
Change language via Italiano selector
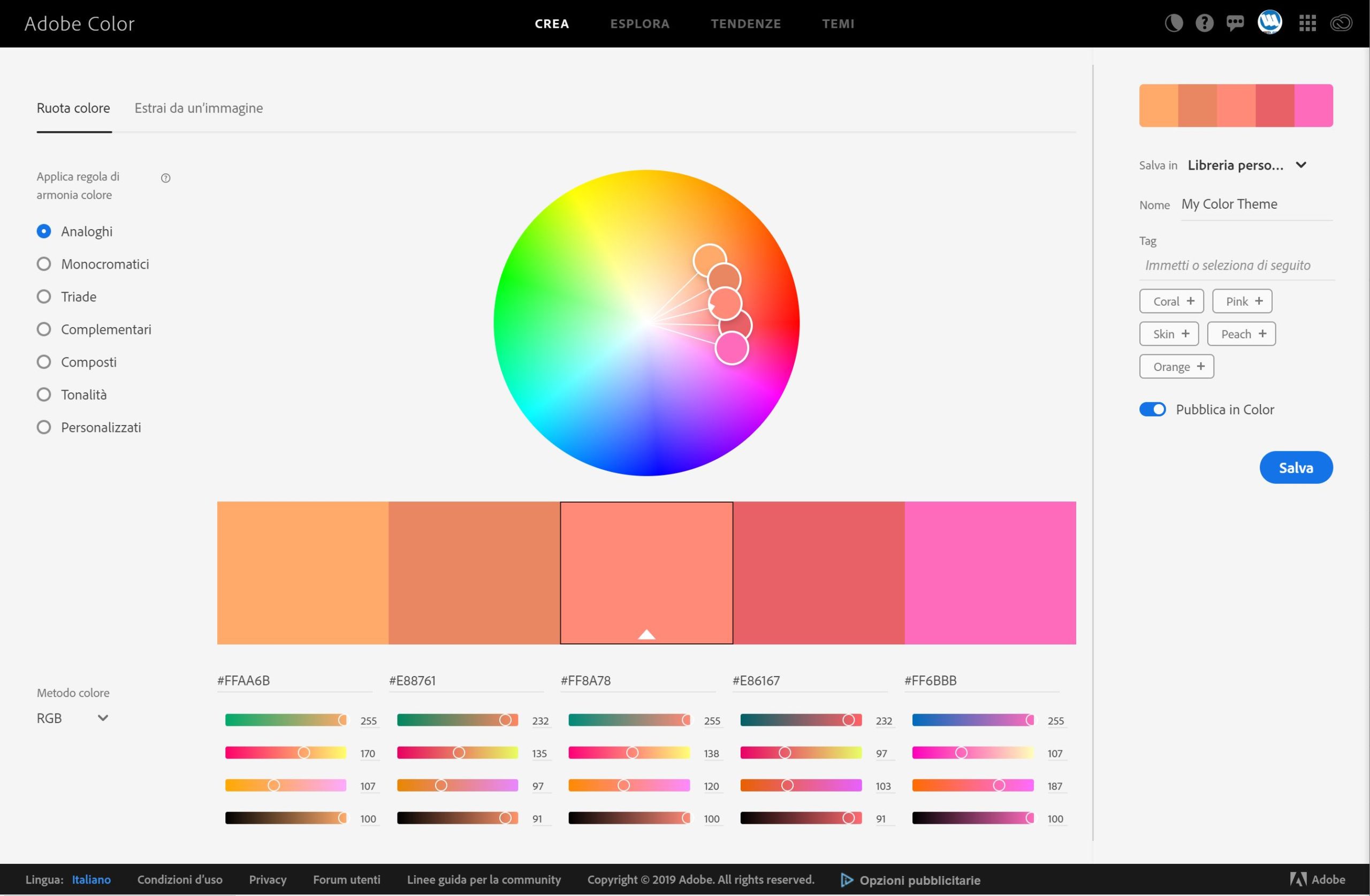(x=91, y=879)
